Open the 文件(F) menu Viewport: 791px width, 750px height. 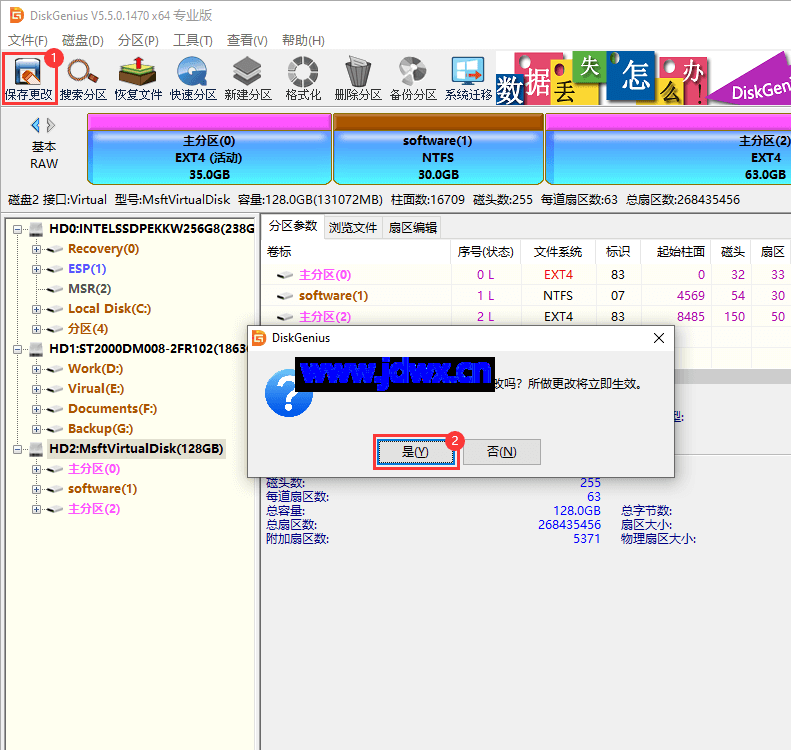[28, 40]
